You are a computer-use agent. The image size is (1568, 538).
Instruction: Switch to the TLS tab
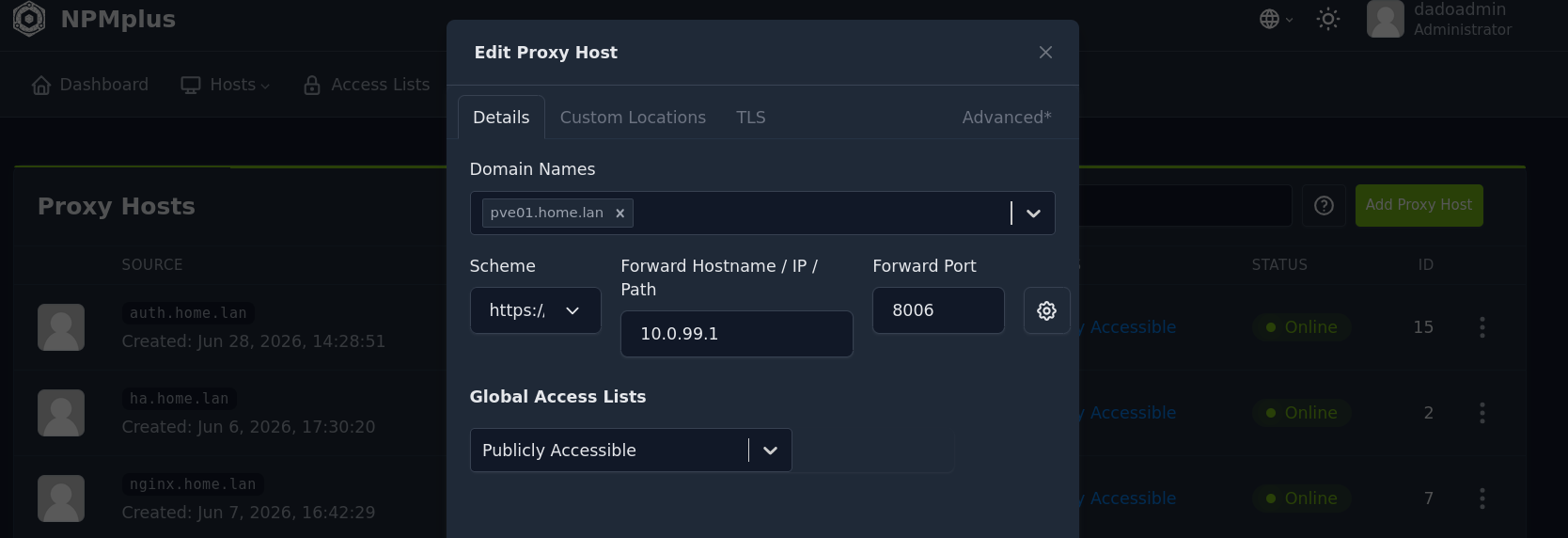tap(751, 118)
